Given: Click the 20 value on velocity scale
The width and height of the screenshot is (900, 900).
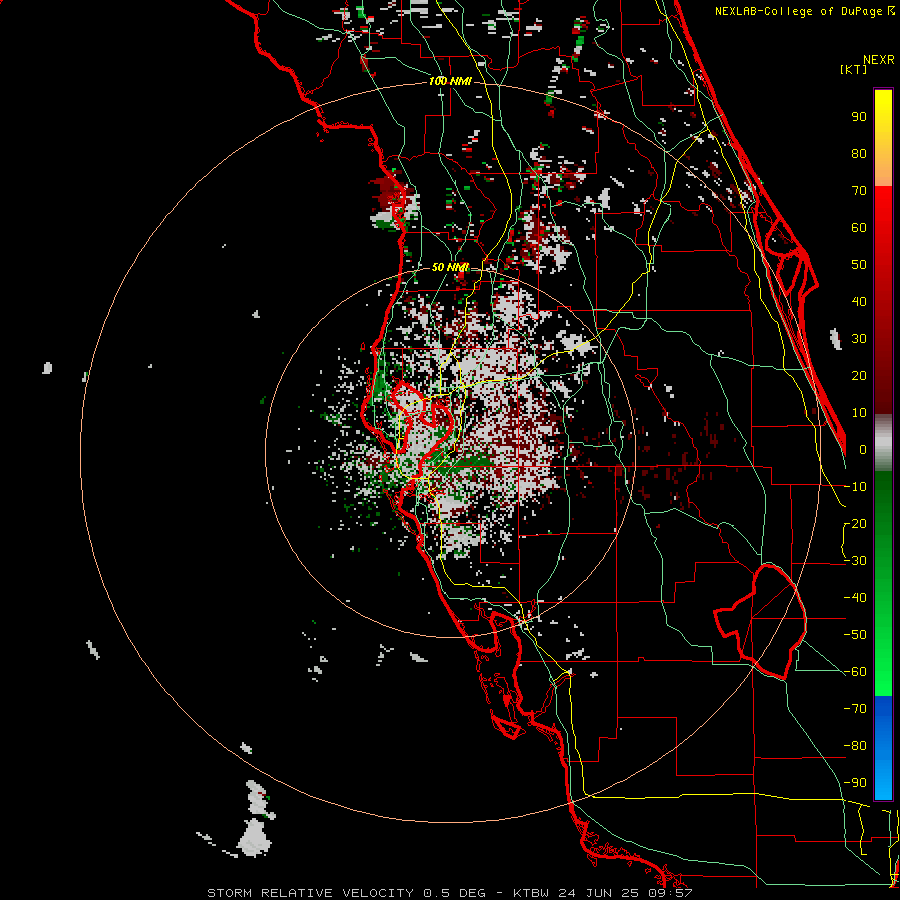Looking at the screenshot, I should pyautogui.click(x=859, y=376).
